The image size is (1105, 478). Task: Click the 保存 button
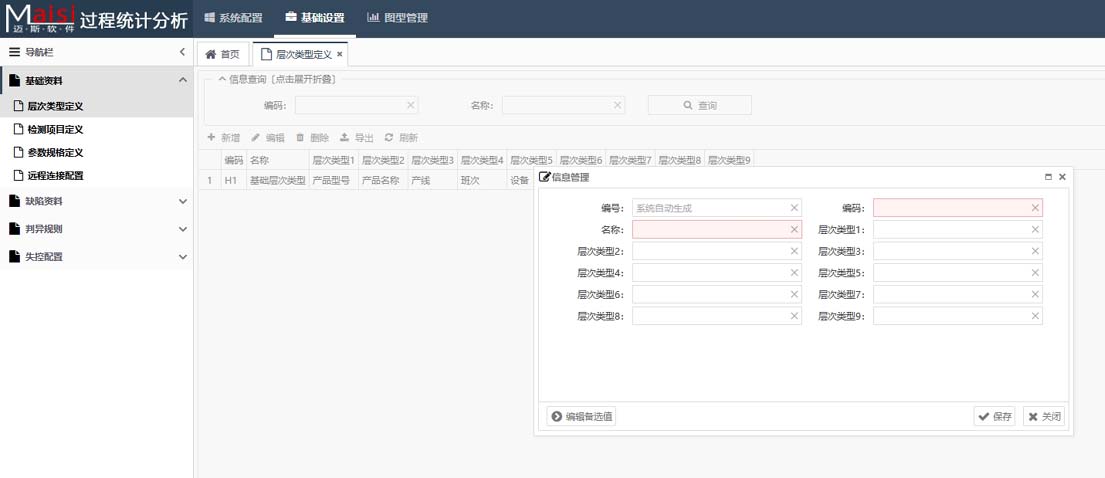pos(995,417)
